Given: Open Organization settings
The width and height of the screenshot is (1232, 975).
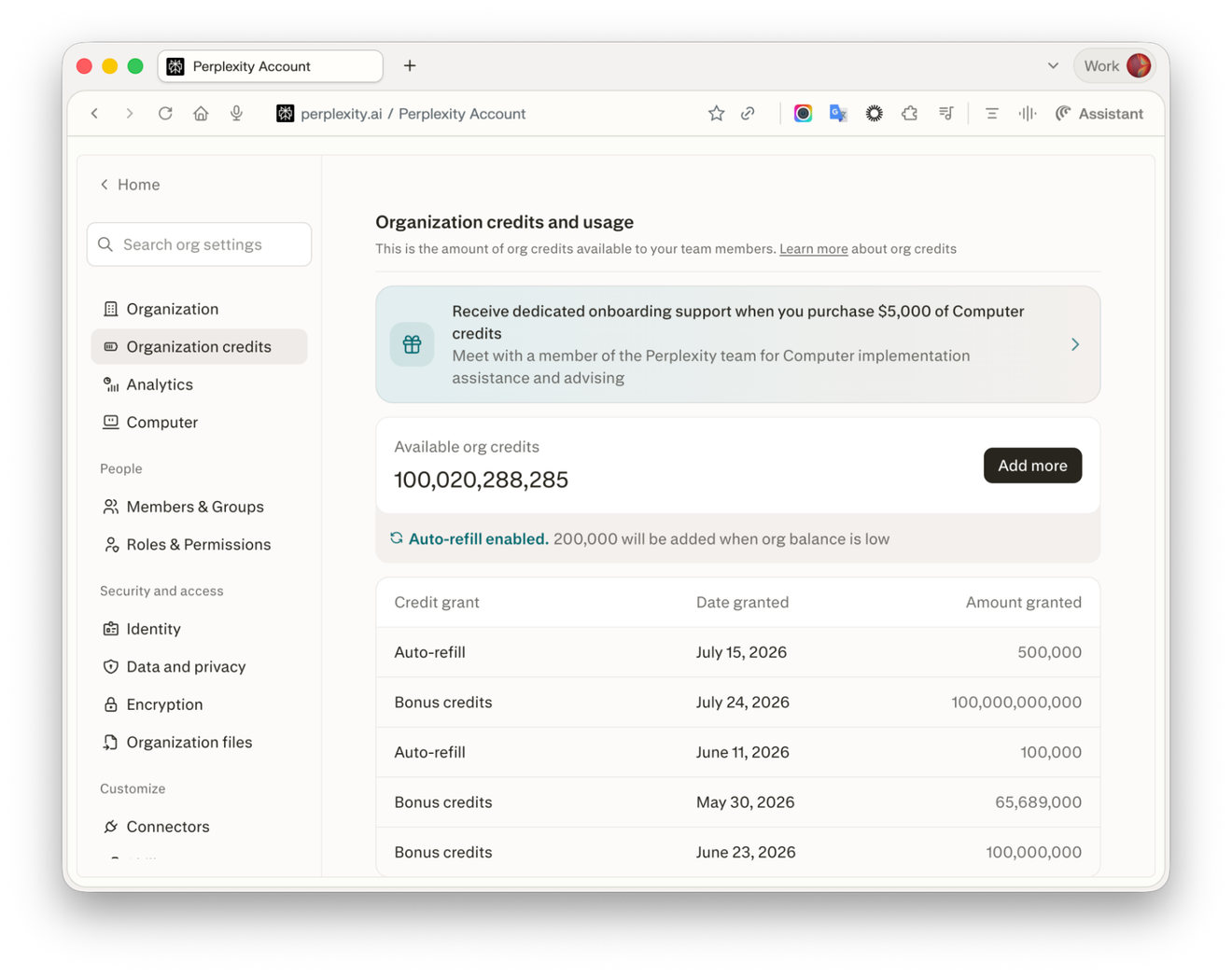Looking at the screenshot, I should coord(199,309).
